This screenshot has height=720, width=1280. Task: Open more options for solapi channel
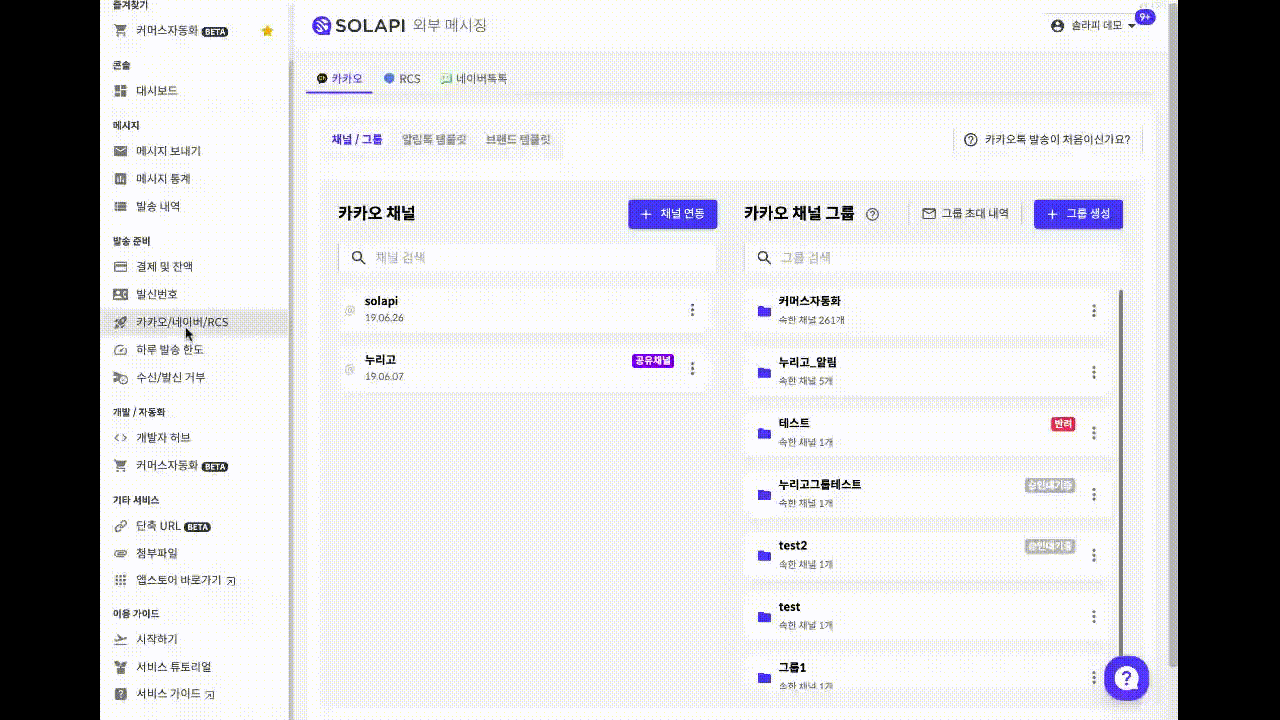[x=692, y=310]
